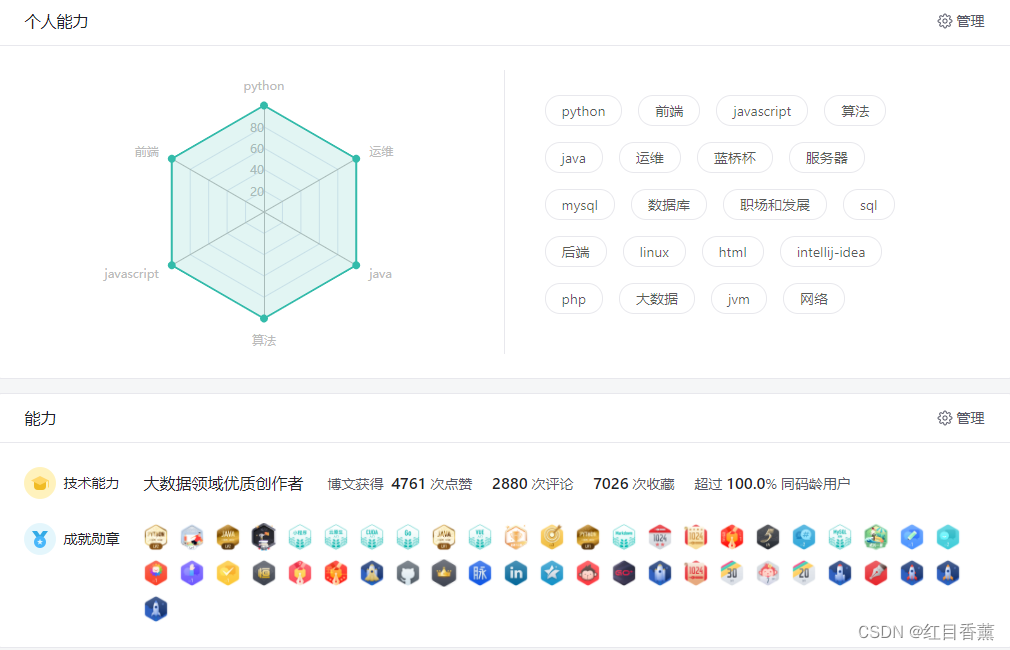Click the Go language badge
The height and width of the screenshot is (650, 1010).
pos(408,537)
